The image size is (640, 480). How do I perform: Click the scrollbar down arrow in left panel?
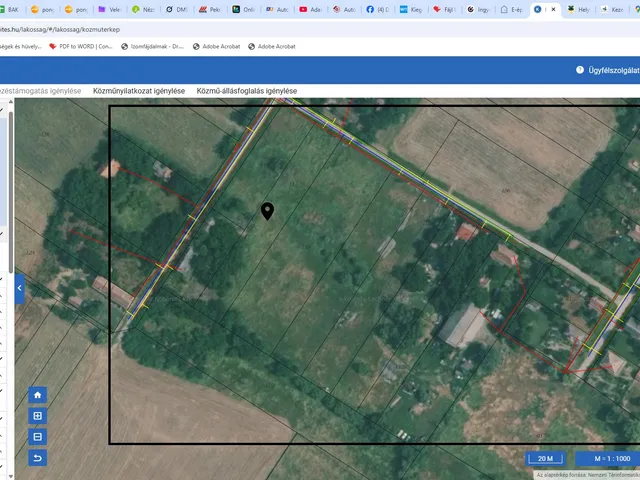coord(11,476)
